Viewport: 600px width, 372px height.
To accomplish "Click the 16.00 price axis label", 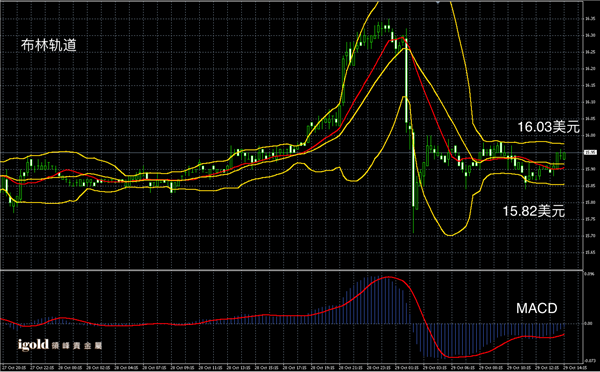I will (590, 135).
